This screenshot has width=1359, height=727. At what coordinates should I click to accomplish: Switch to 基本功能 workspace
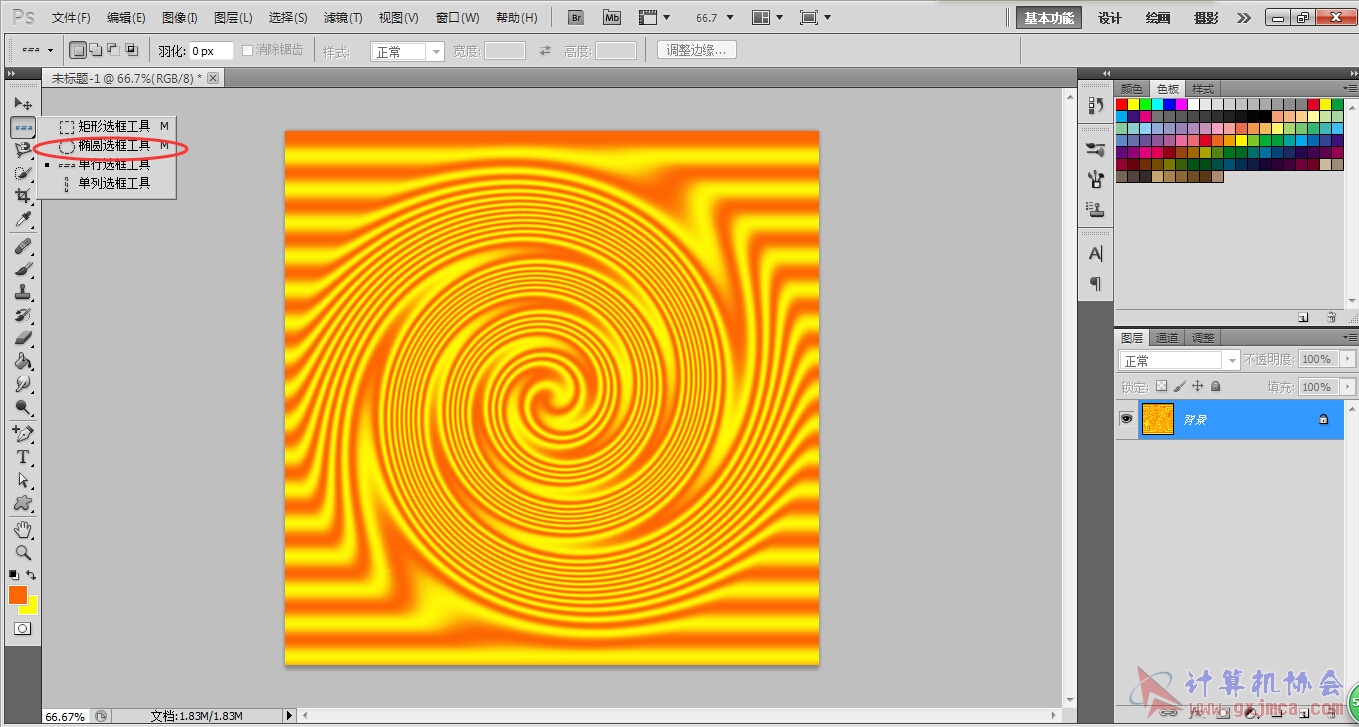tap(1049, 18)
